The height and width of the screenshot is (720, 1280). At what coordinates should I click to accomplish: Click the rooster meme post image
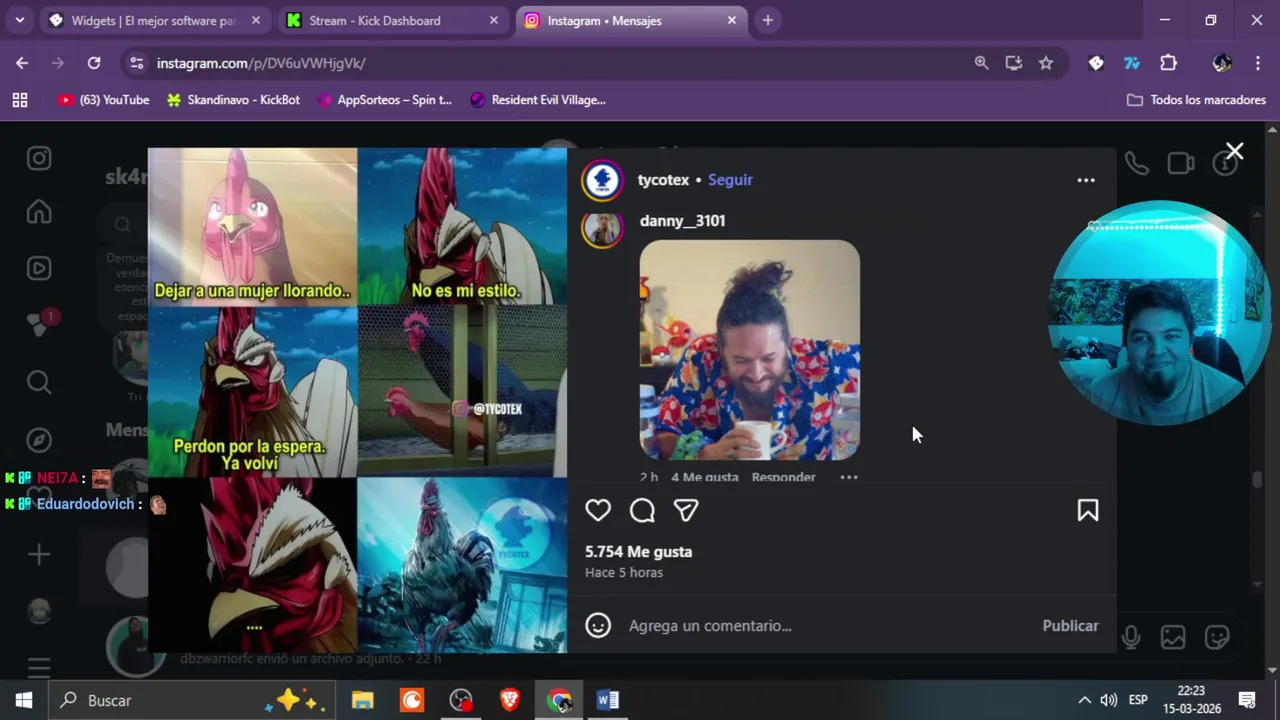[357, 400]
